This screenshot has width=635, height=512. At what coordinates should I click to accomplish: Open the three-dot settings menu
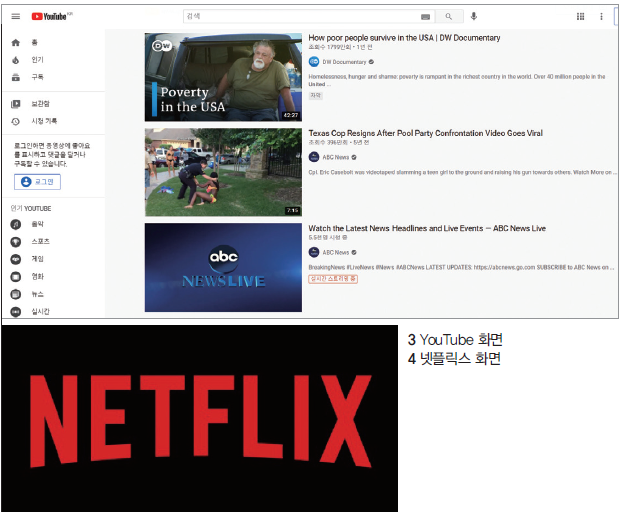601,16
